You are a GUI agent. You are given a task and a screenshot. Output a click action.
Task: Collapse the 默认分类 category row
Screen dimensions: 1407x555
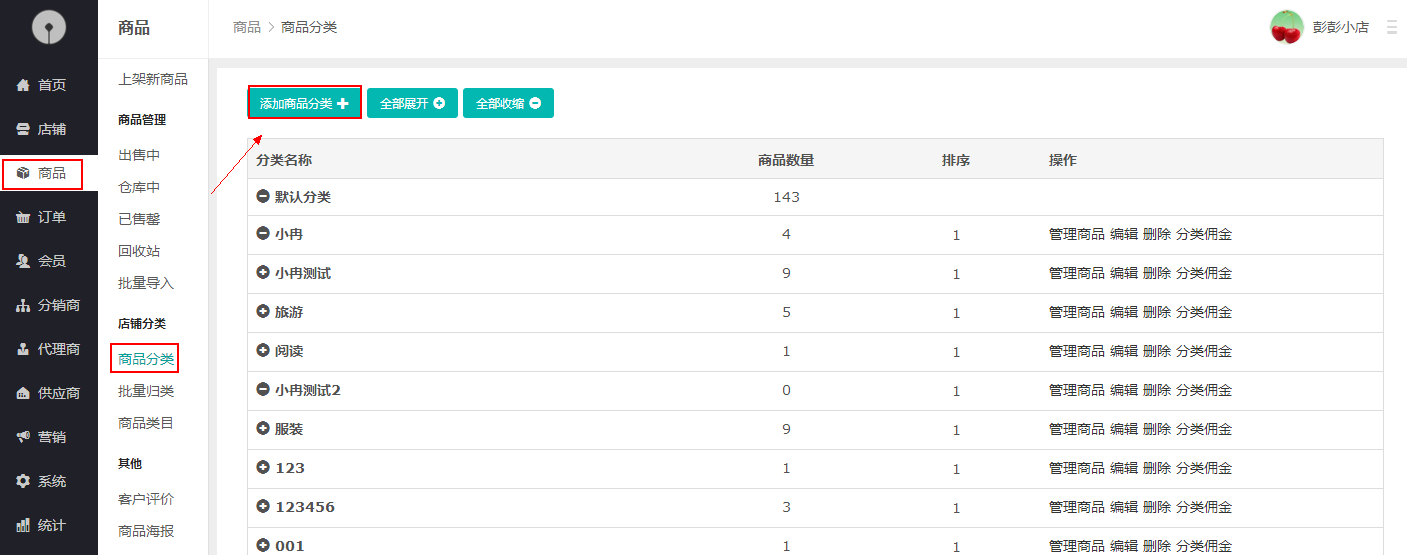(x=263, y=197)
